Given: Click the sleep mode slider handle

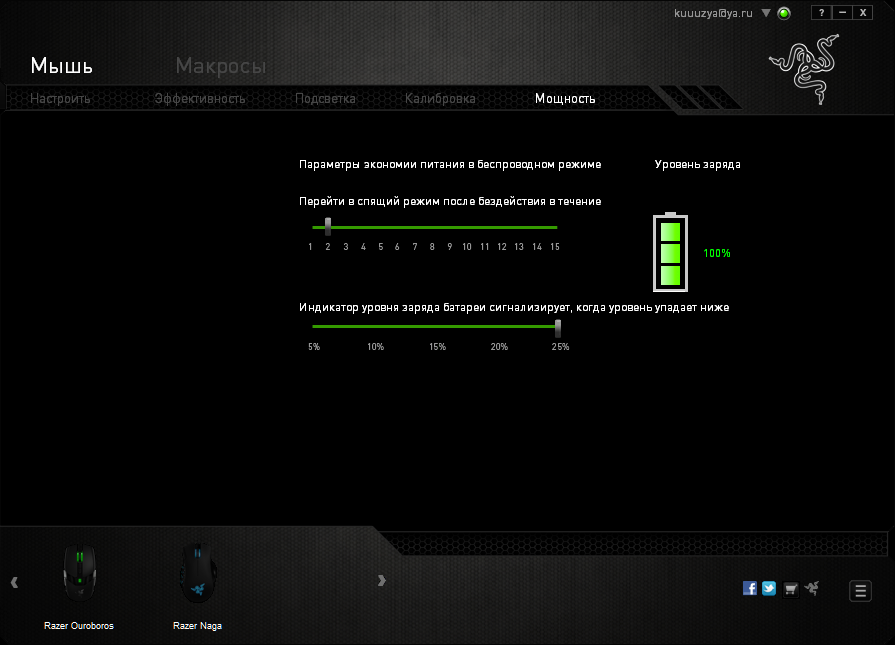Looking at the screenshot, I should pyautogui.click(x=328, y=227).
